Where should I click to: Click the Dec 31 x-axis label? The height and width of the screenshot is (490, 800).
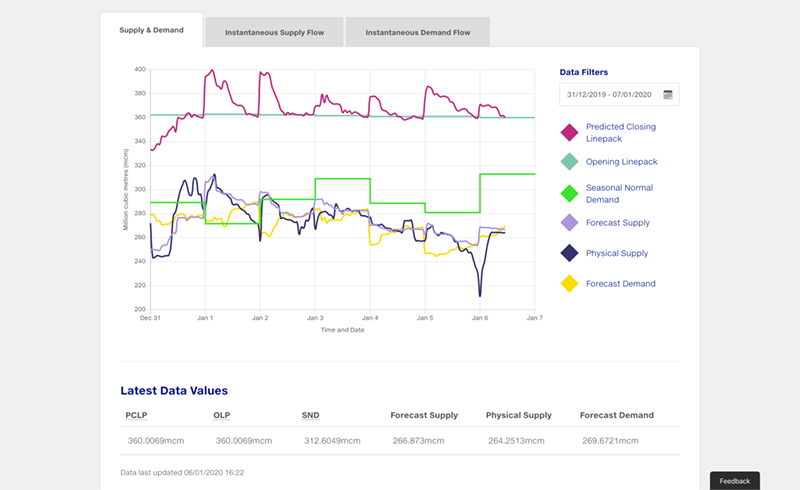pyautogui.click(x=150, y=318)
